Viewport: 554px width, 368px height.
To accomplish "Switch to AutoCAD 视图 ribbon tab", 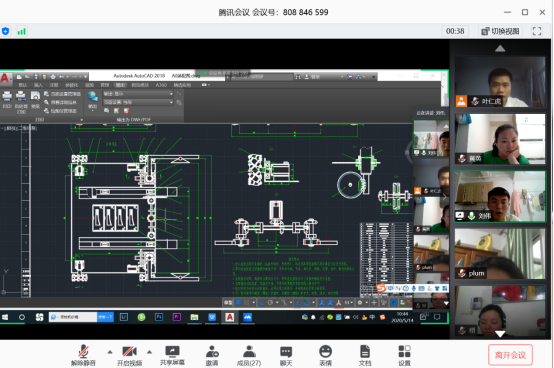I will (x=89, y=85).
